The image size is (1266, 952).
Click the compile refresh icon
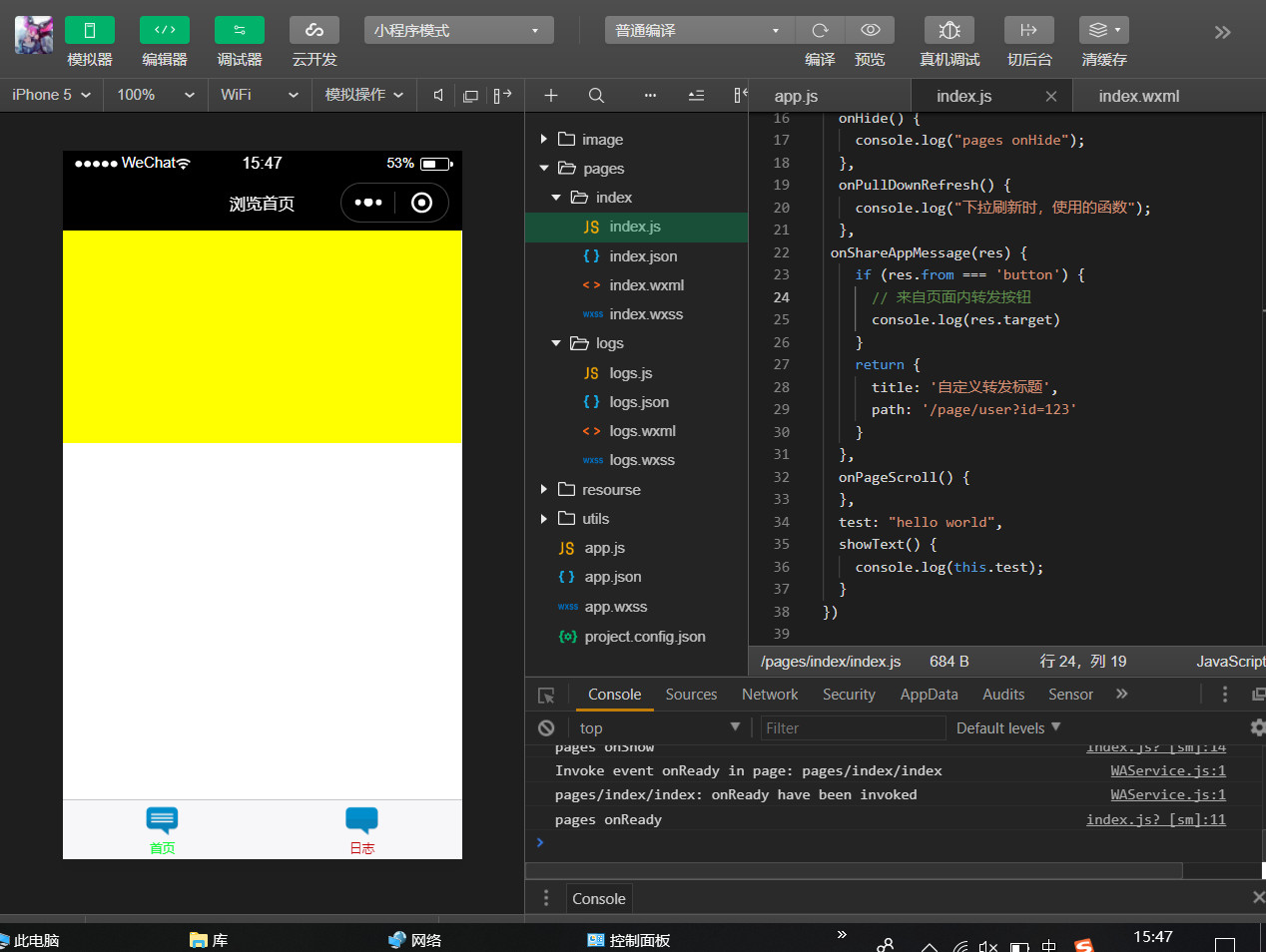pyautogui.click(x=820, y=30)
